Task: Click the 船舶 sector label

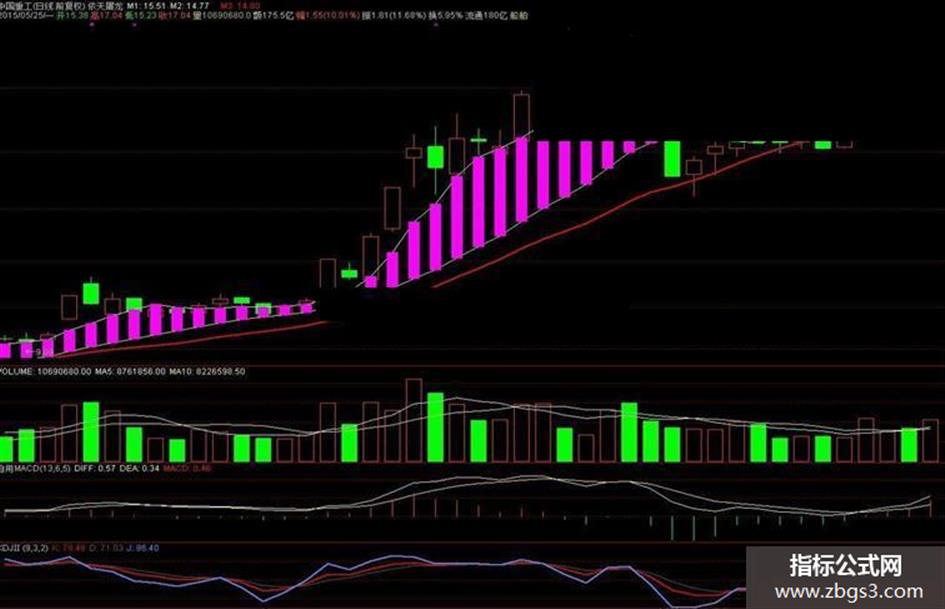Action: pos(519,16)
